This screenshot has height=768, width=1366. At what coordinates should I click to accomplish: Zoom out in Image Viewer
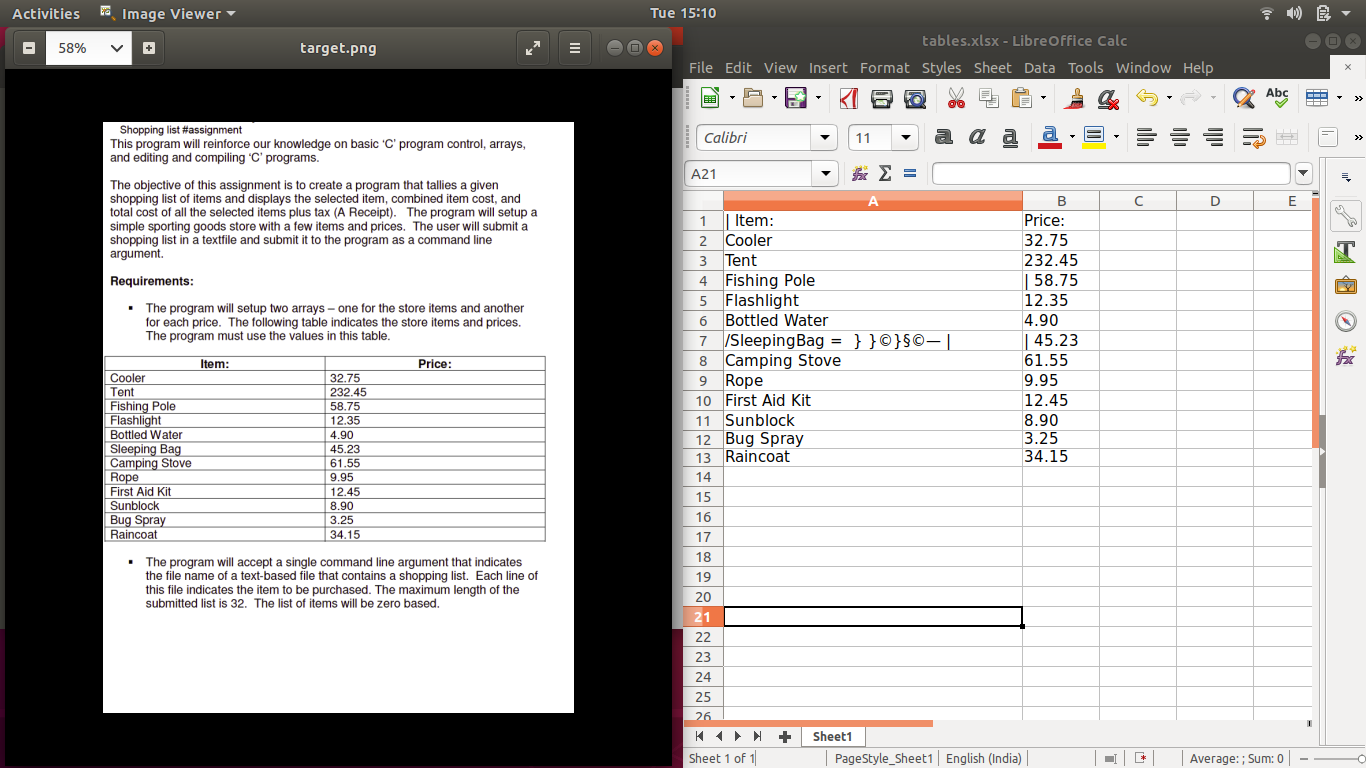(28, 47)
